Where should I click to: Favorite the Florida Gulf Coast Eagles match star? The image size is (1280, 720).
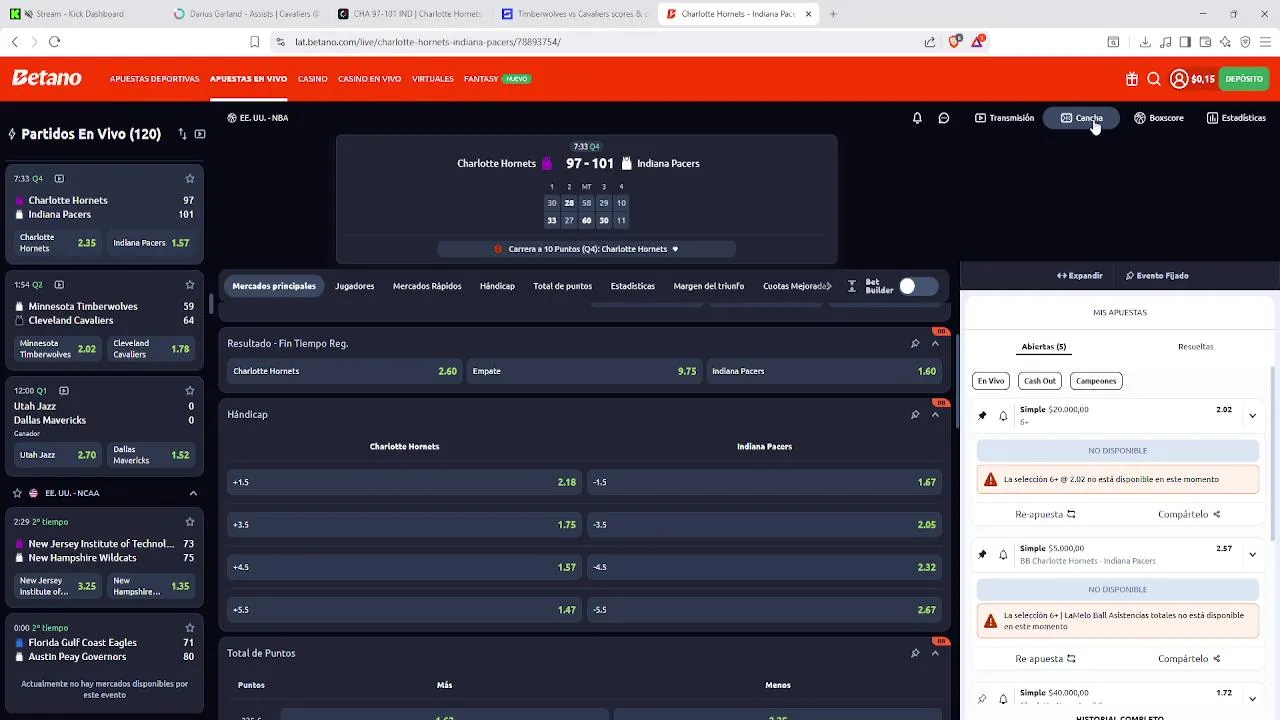pos(190,628)
